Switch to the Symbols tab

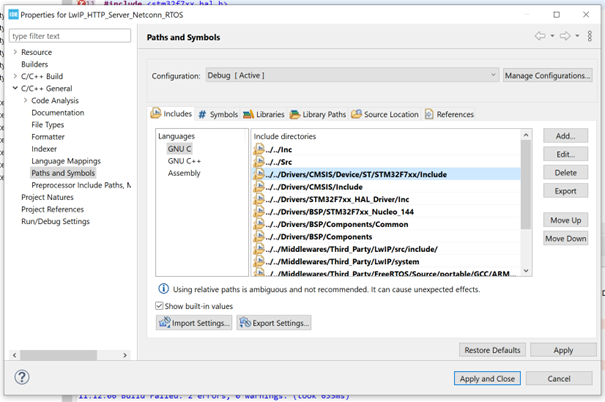(218, 114)
